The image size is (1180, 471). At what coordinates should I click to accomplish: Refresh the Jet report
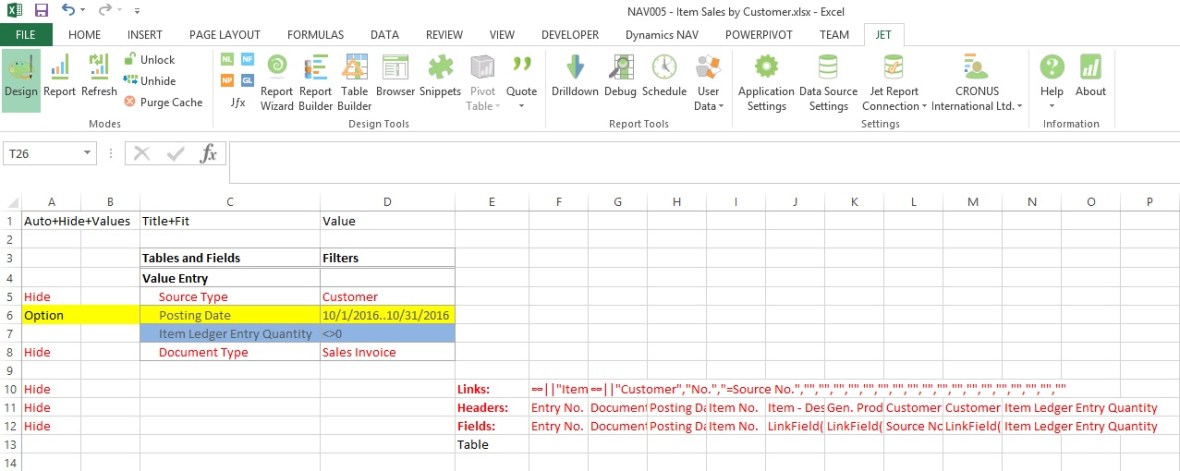[x=99, y=78]
